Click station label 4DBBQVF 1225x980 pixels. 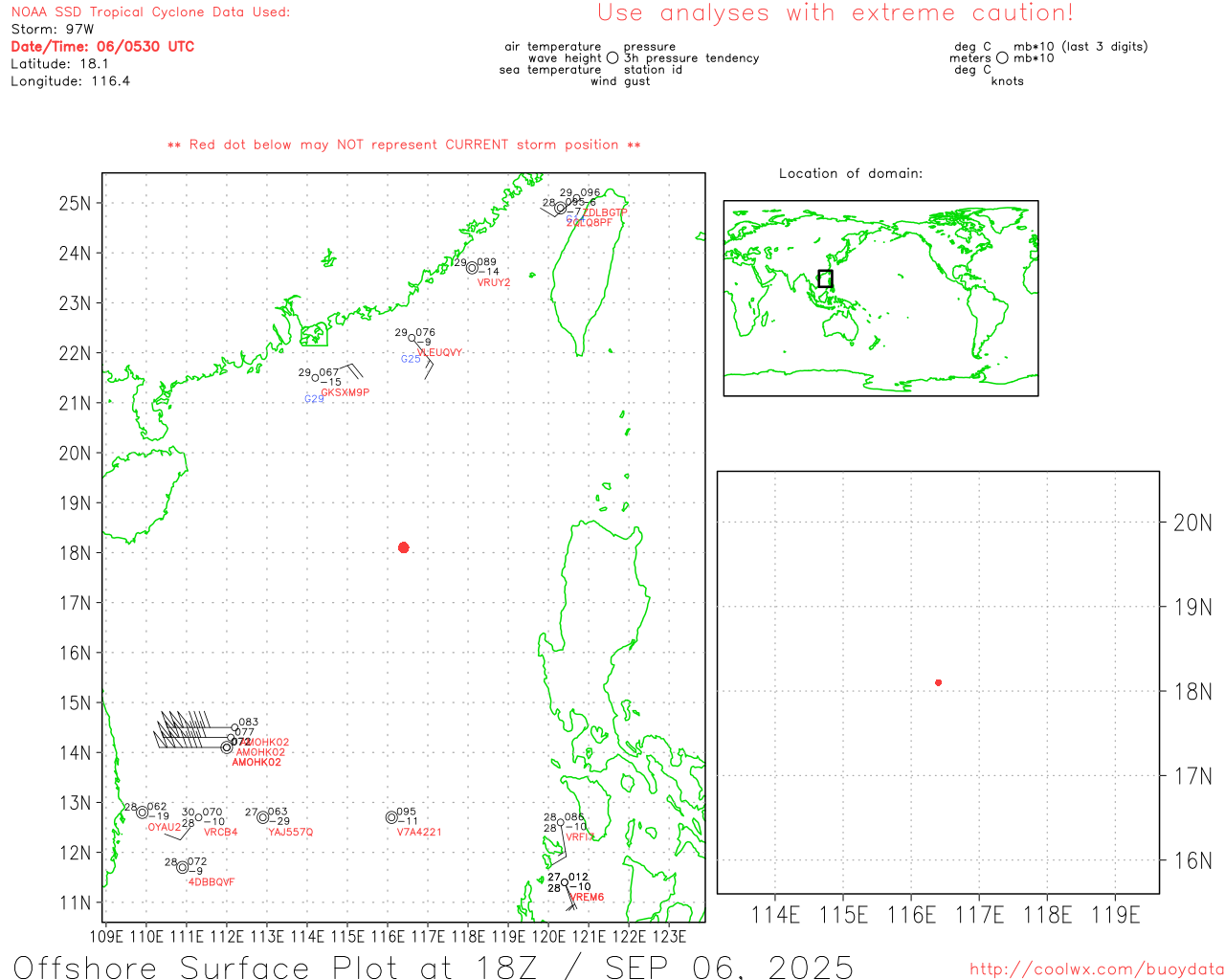(x=212, y=882)
